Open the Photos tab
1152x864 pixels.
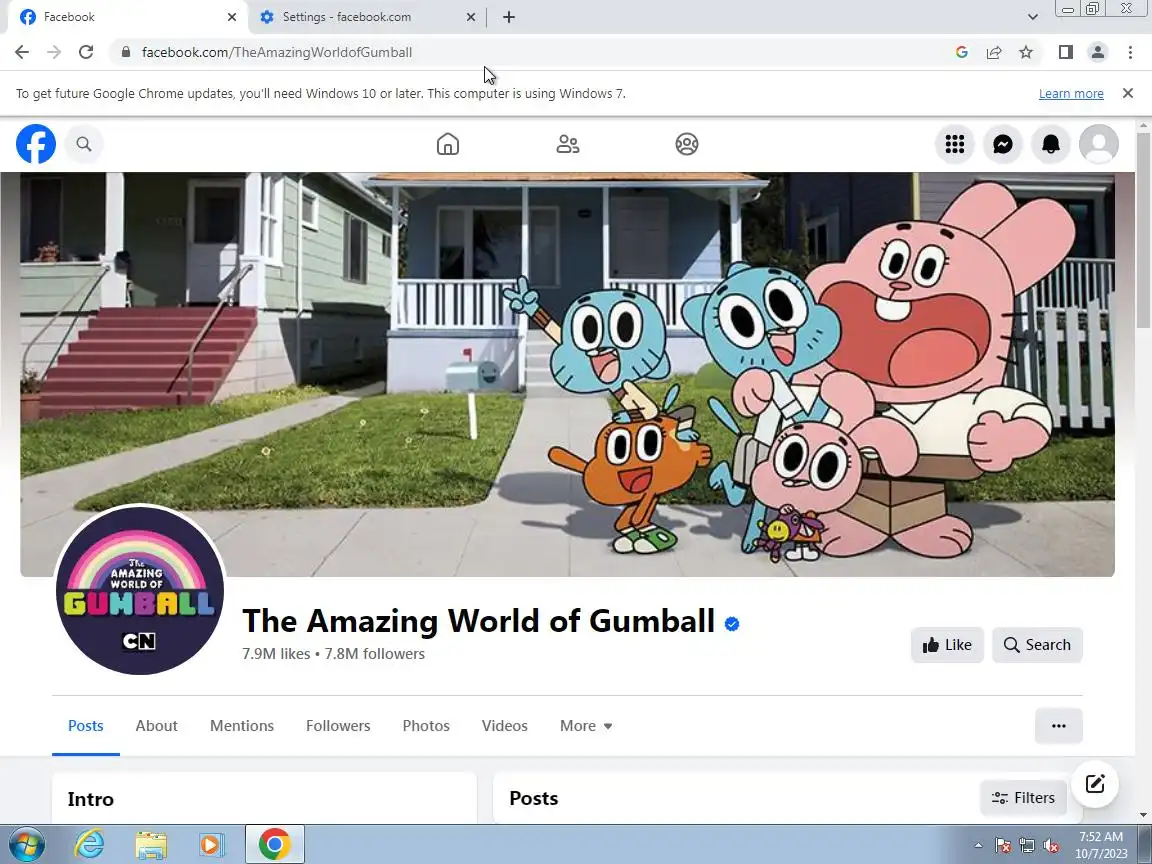coord(426,726)
